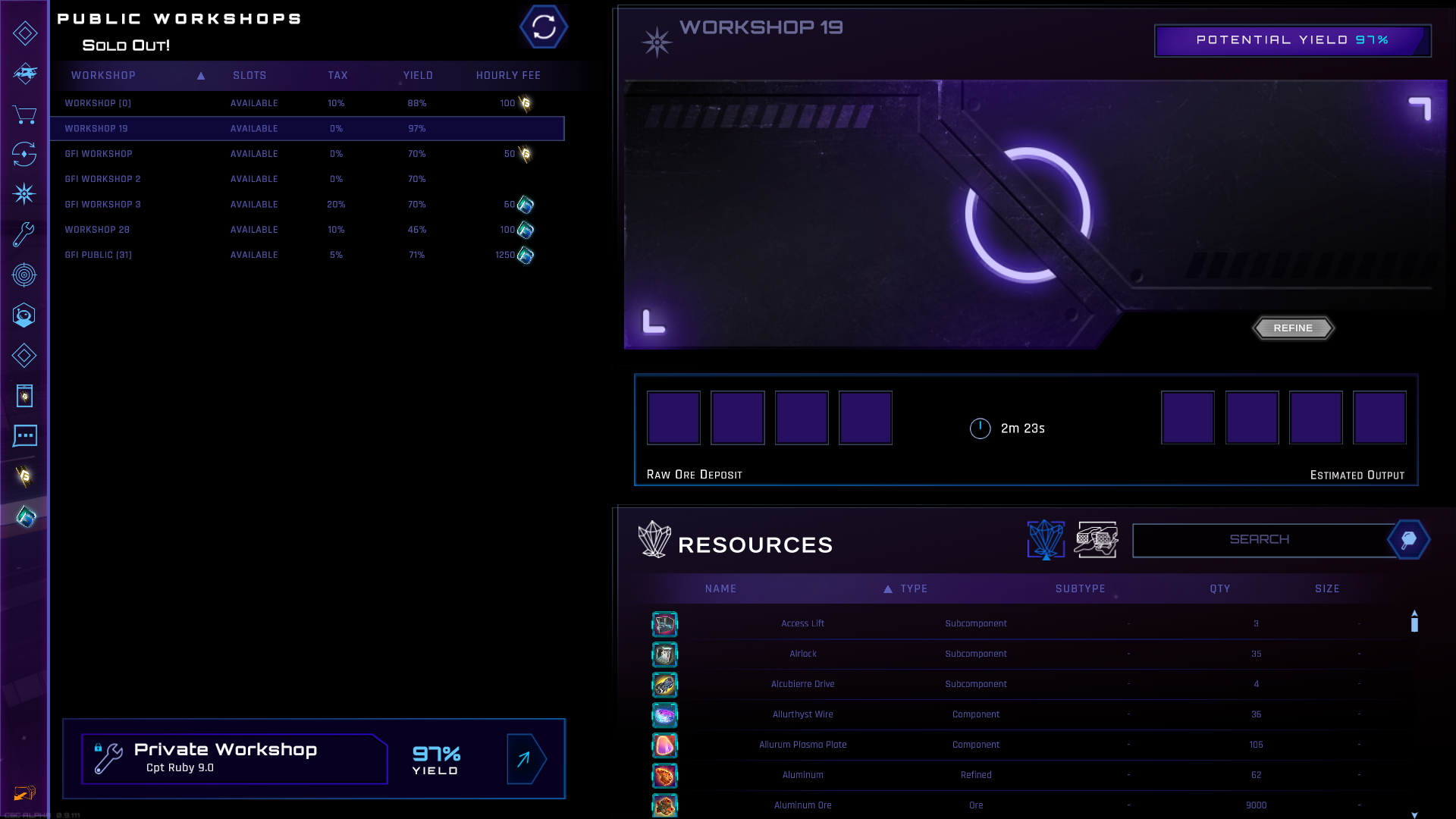Toggle the crystal resources filter icon
This screenshot has width=1456, height=819.
click(1046, 540)
